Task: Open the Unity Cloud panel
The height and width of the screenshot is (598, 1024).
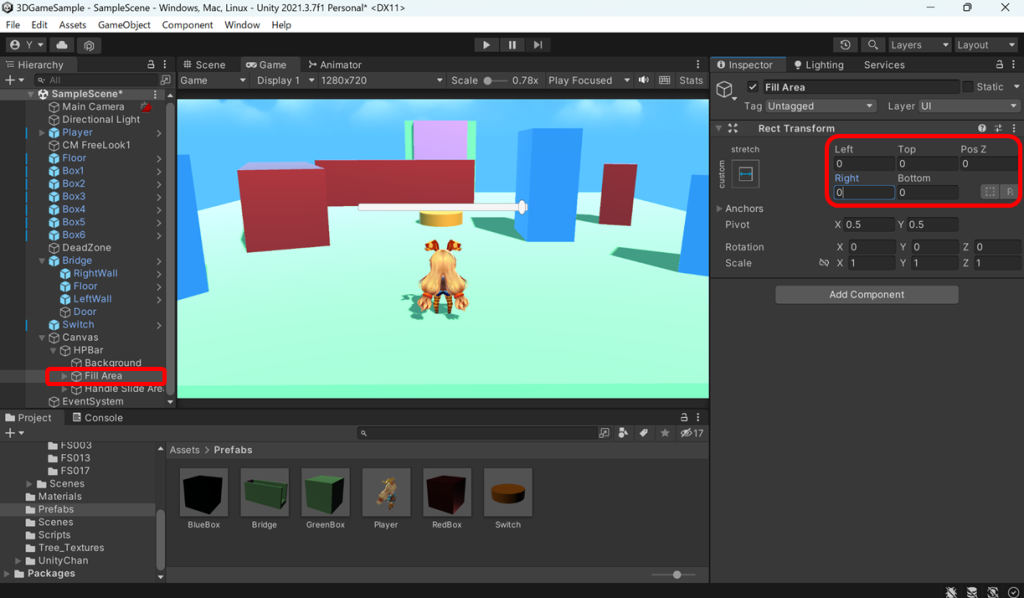Action: [62, 45]
